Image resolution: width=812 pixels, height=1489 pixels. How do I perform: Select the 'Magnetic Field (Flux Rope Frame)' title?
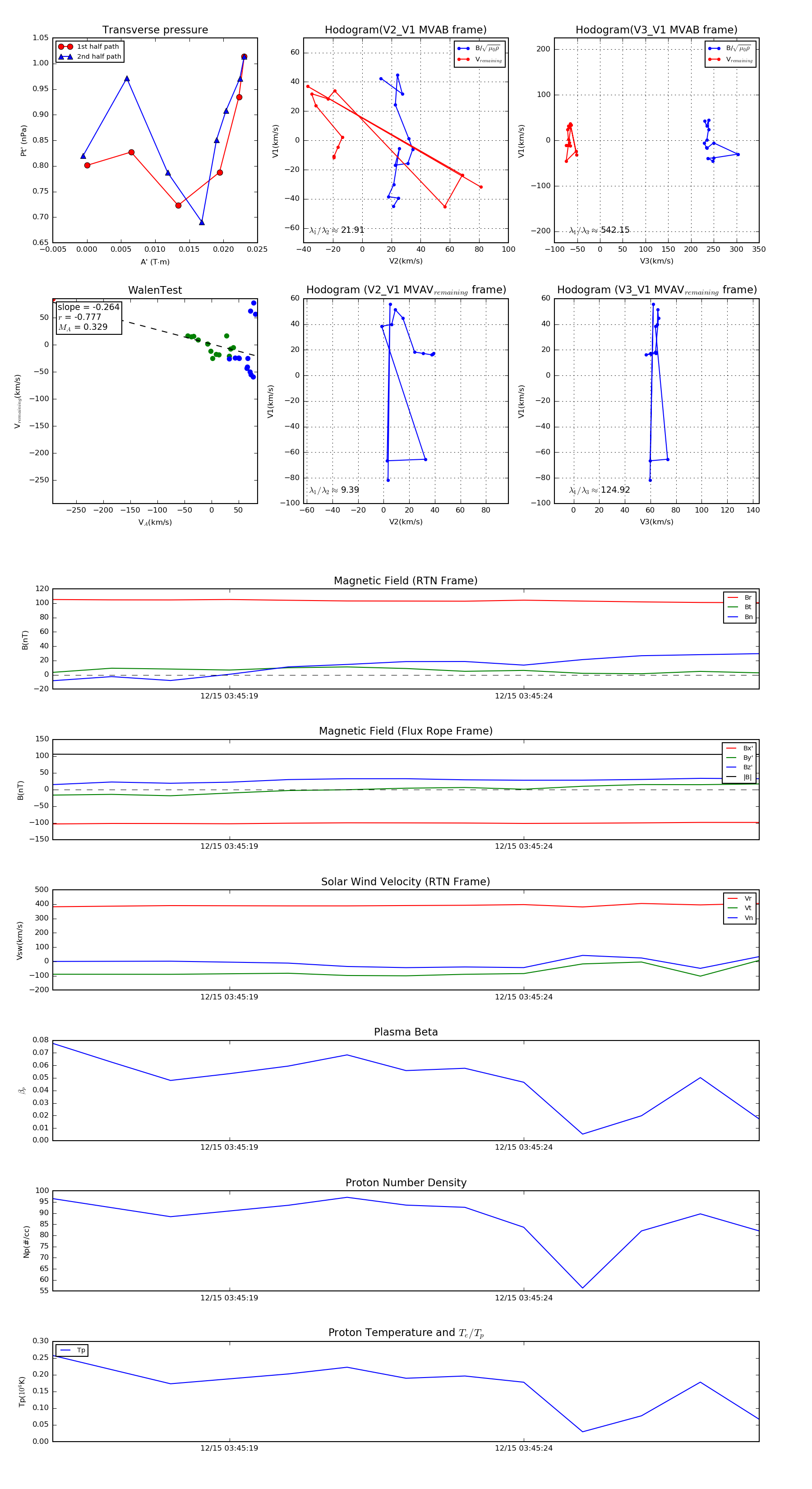(406, 731)
